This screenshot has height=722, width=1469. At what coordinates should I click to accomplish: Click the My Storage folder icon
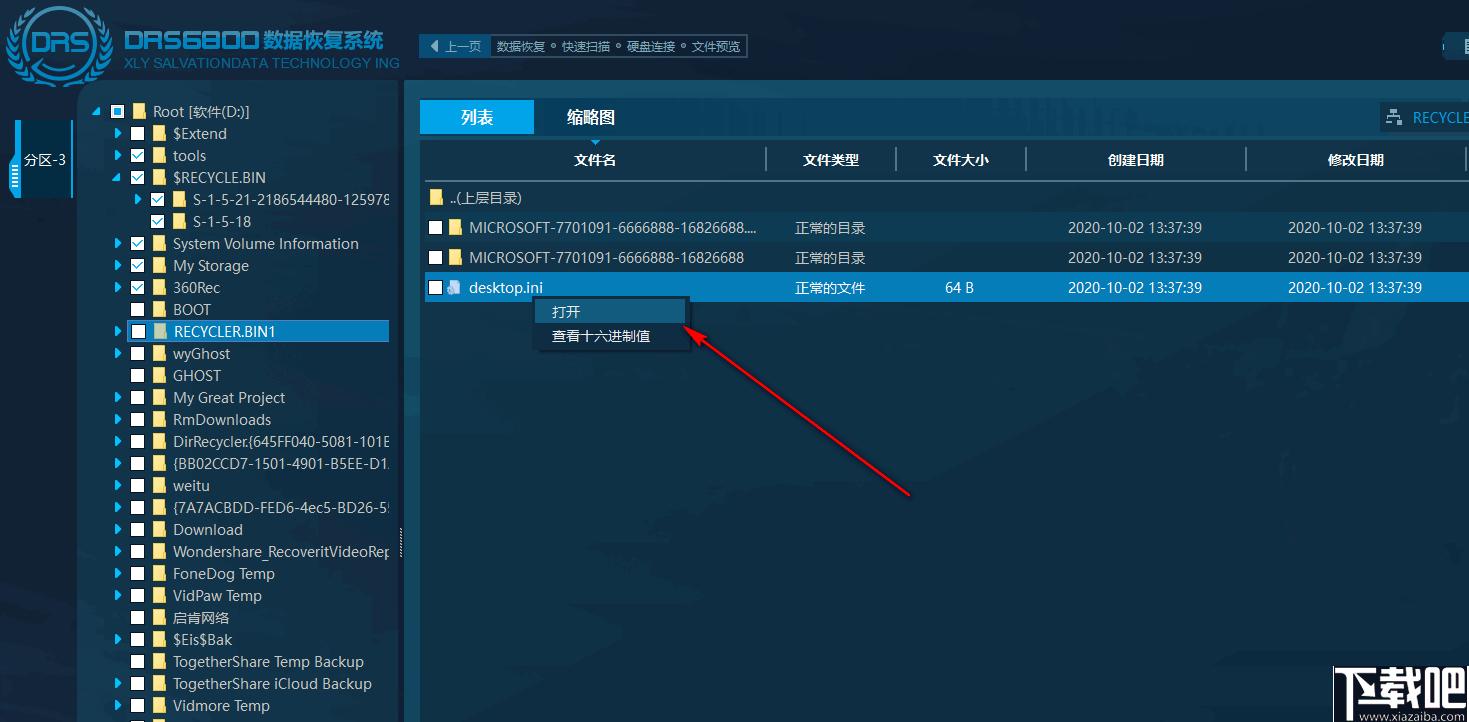point(160,266)
